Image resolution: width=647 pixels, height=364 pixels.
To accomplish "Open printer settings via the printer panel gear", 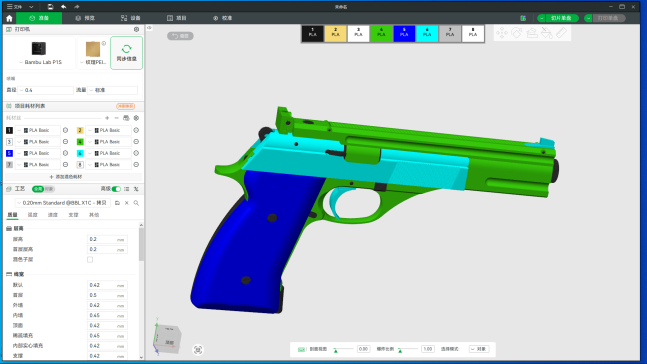I will pyautogui.click(x=137, y=29).
